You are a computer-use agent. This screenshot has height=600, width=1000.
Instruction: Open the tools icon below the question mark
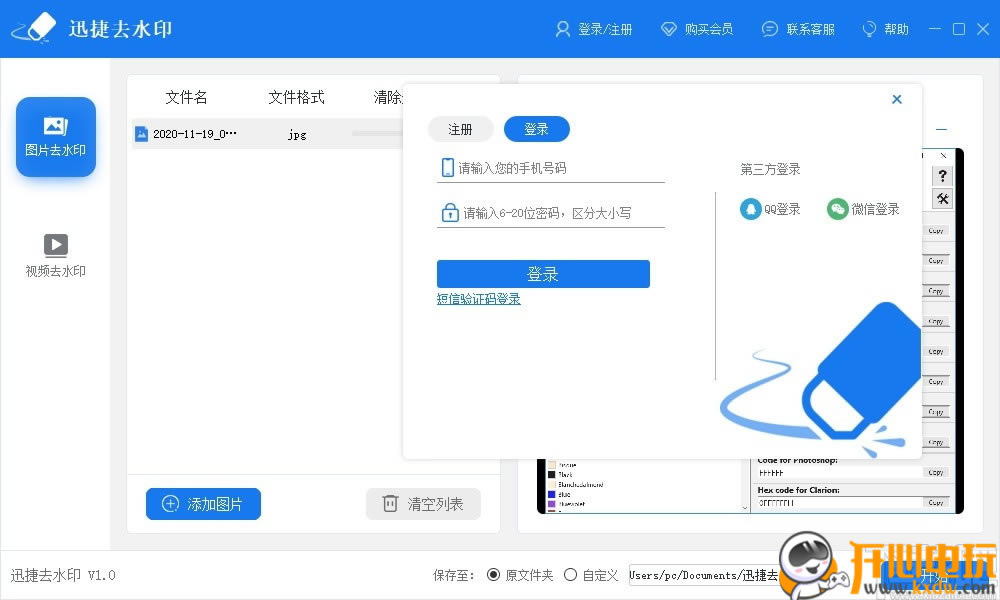[x=941, y=198]
